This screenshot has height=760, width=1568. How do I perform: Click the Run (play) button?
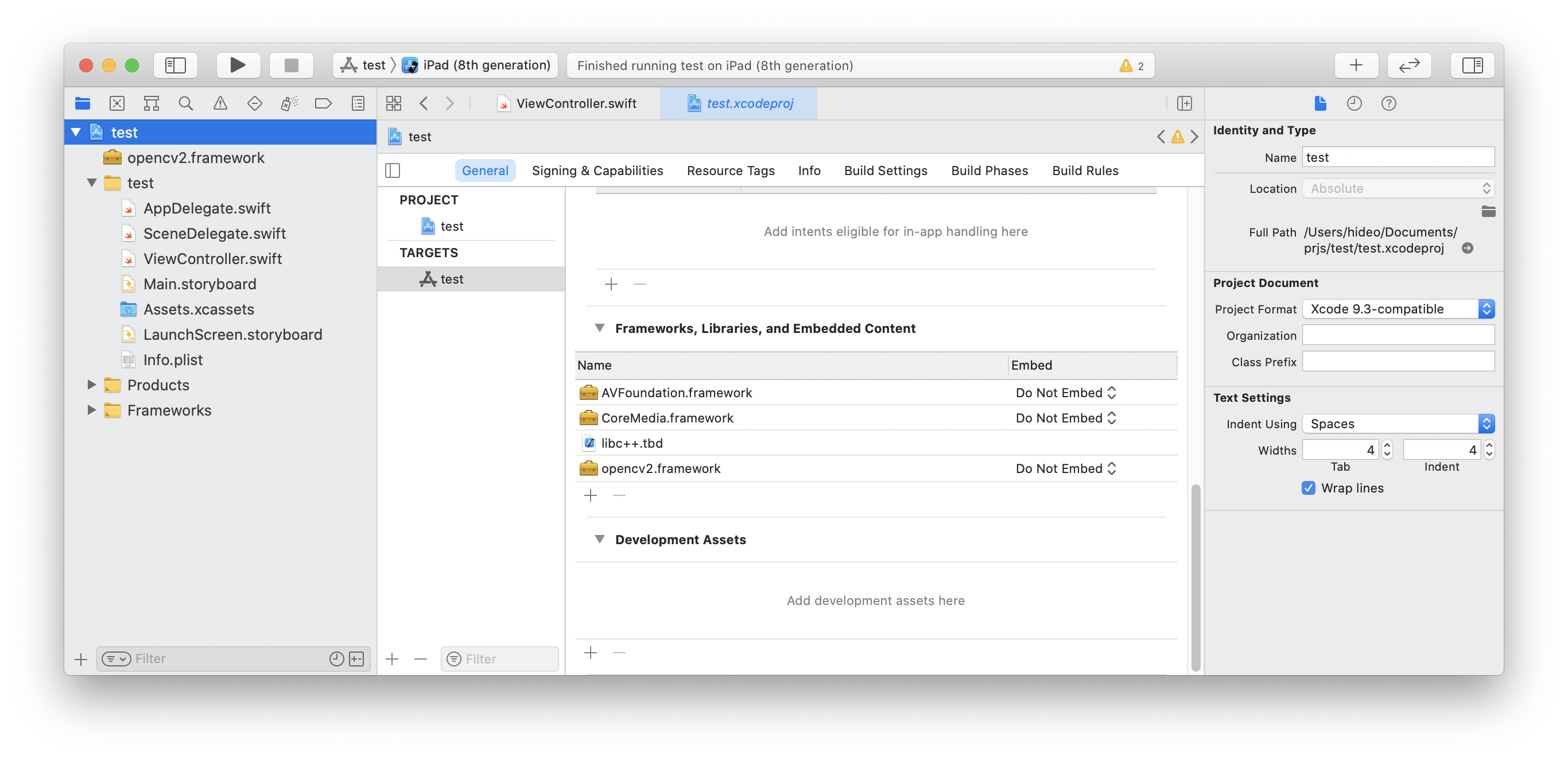click(238, 65)
